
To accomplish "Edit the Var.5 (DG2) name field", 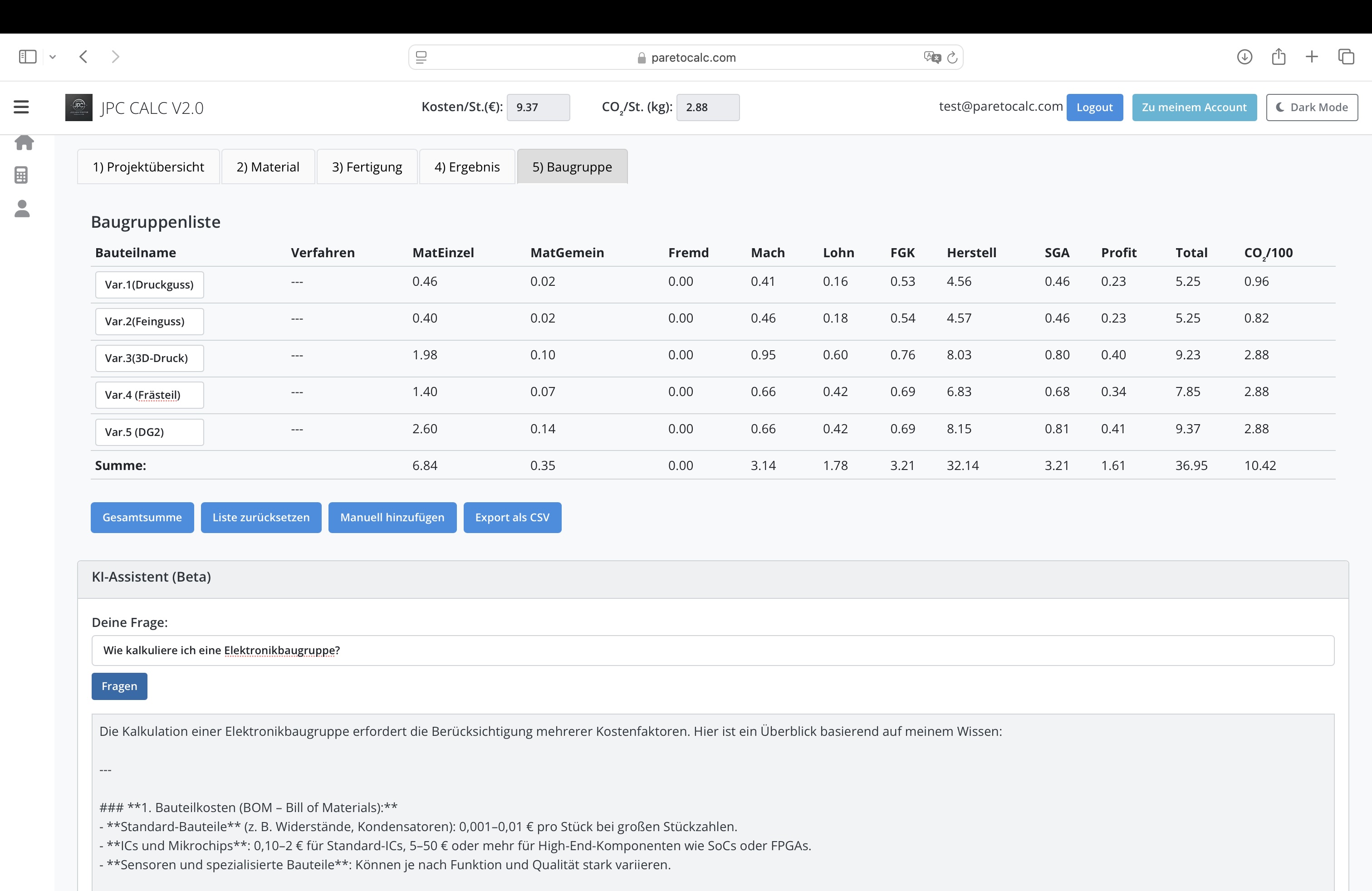I will [149, 432].
